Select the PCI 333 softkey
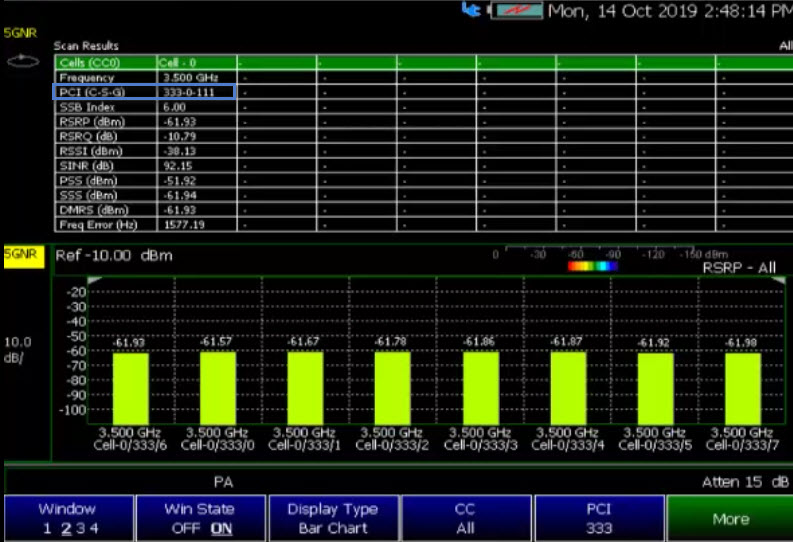Screen dimensions: 793x542 [599, 518]
